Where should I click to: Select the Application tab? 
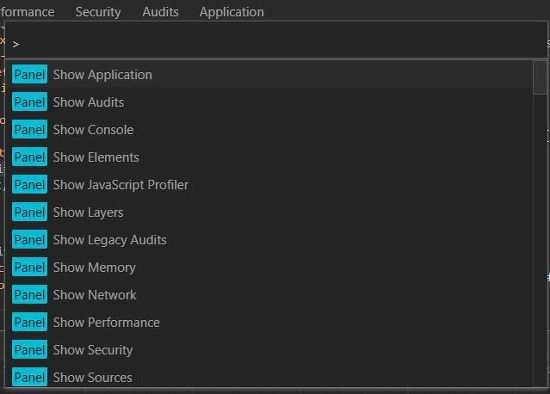coord(232,12)
